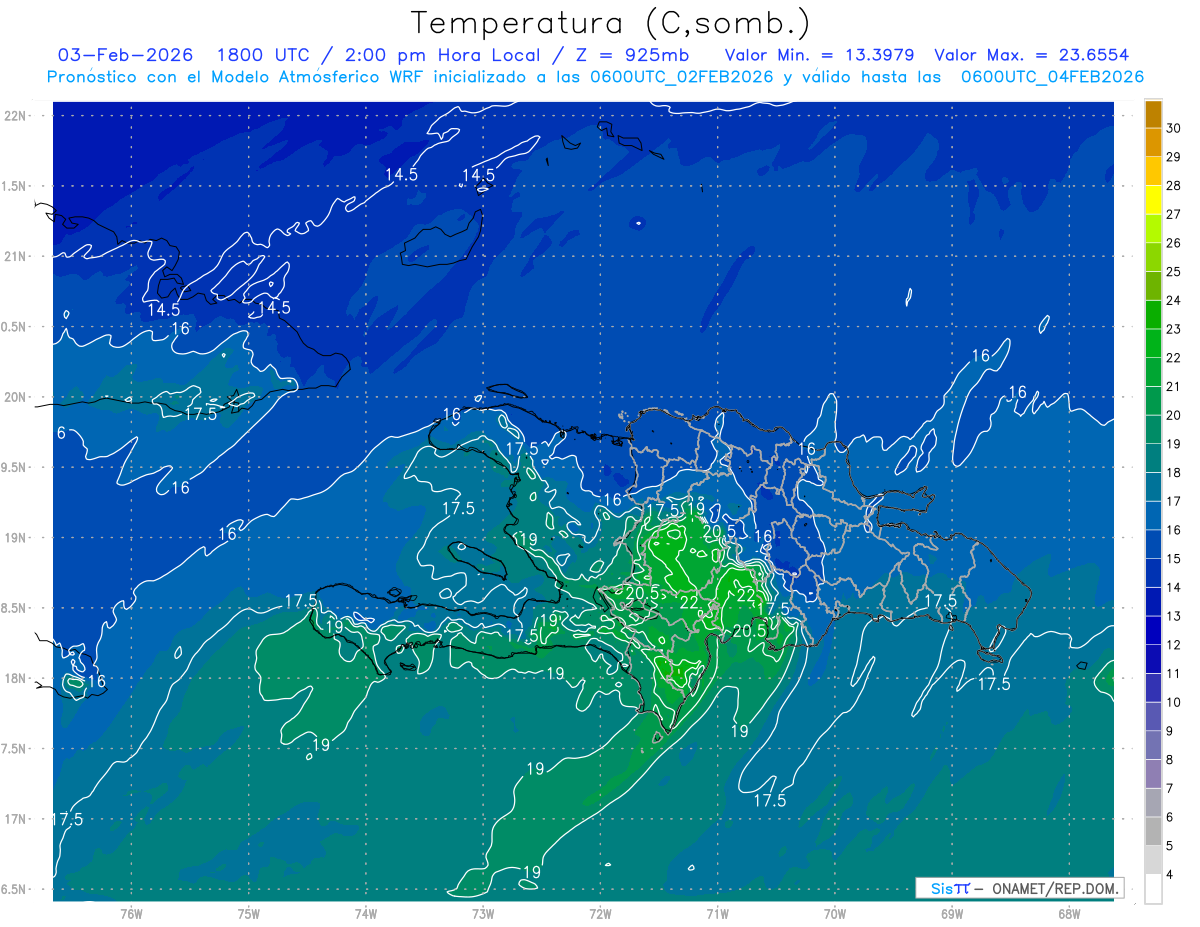Click the "68W" longitude axis label
Image resolution: width=1200 pixels, height=927 pixels.
(1069, 913)
